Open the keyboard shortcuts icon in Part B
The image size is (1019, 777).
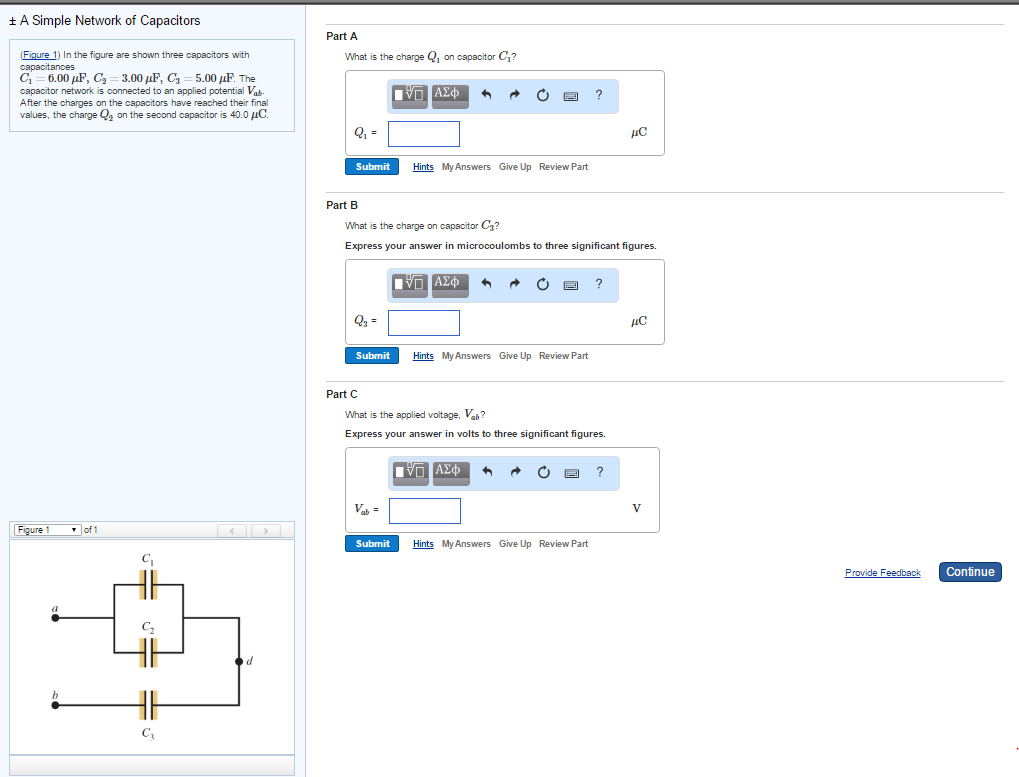(x=569, y=284)
